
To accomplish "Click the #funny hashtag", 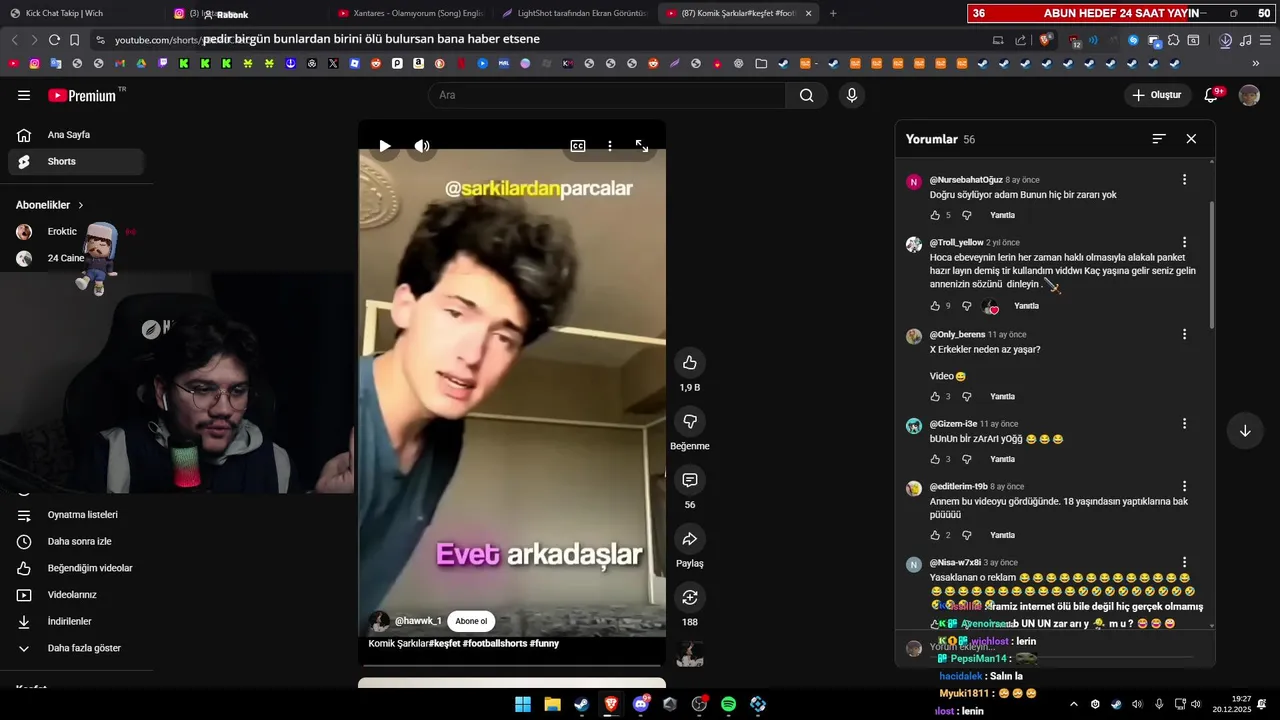I will coord(544,643).
